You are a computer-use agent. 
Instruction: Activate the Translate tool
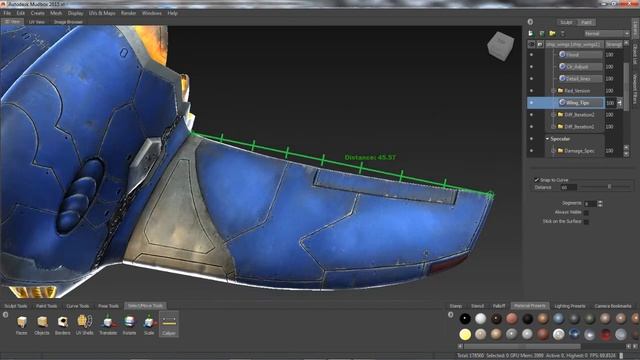point(108,324)
